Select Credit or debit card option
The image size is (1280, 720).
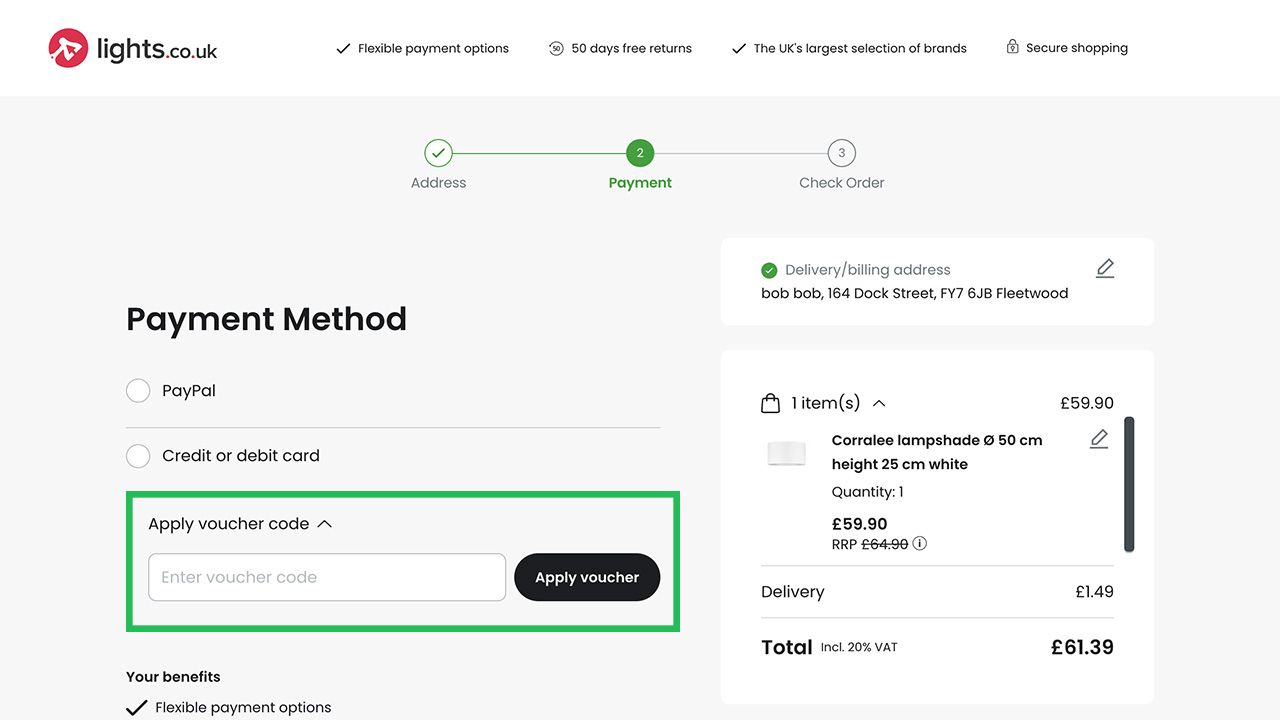[x=138, y=456]
